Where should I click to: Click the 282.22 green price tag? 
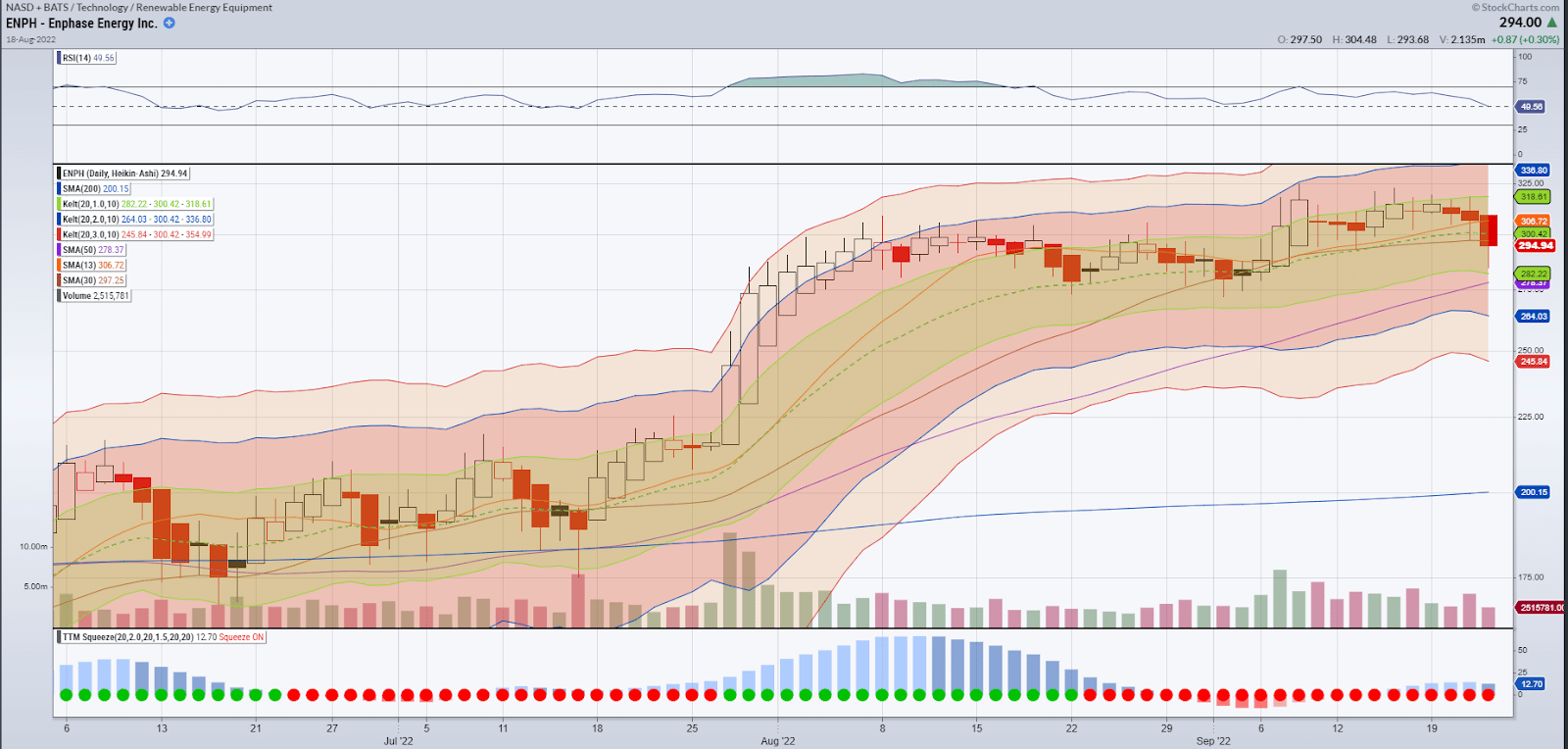1534,274
